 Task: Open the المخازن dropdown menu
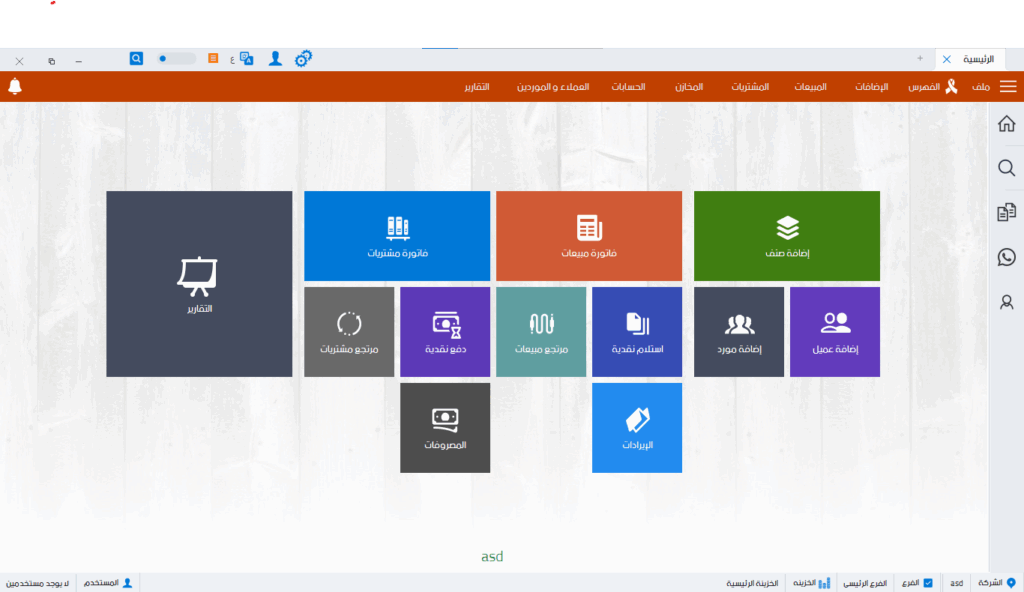(x=688, y=87)
